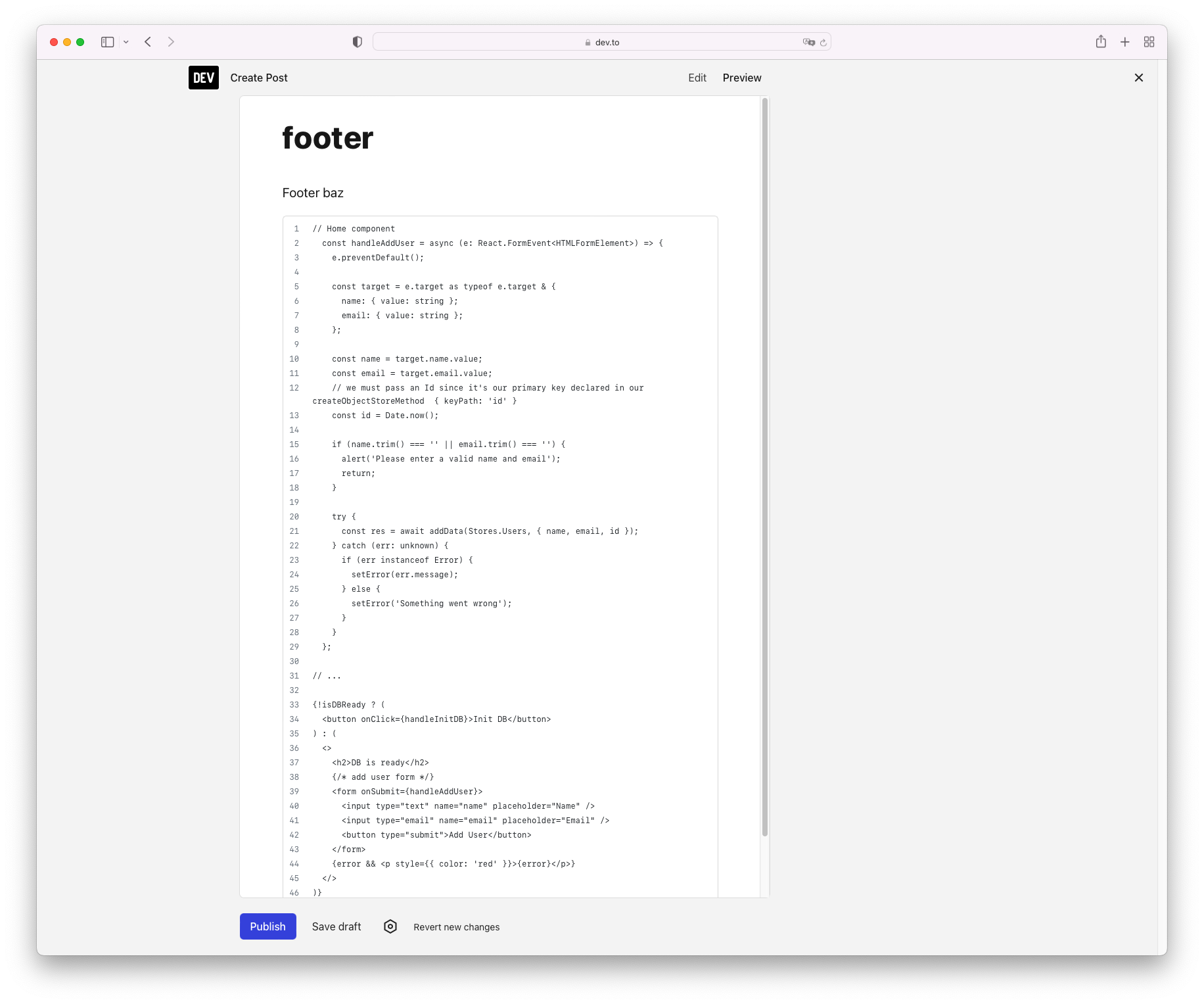Image resolution: width=1204 pixels, height=1004 pixels.
Task: Open the sidebar options chevron dropdown
Action: pos(126,41)
